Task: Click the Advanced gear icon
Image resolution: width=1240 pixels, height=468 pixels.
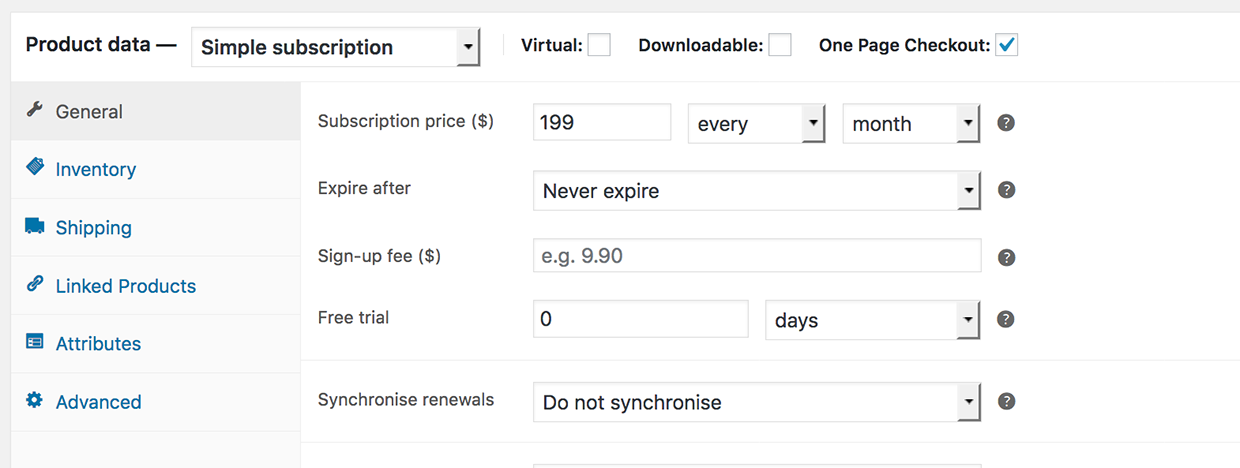Action: [35, 400]
